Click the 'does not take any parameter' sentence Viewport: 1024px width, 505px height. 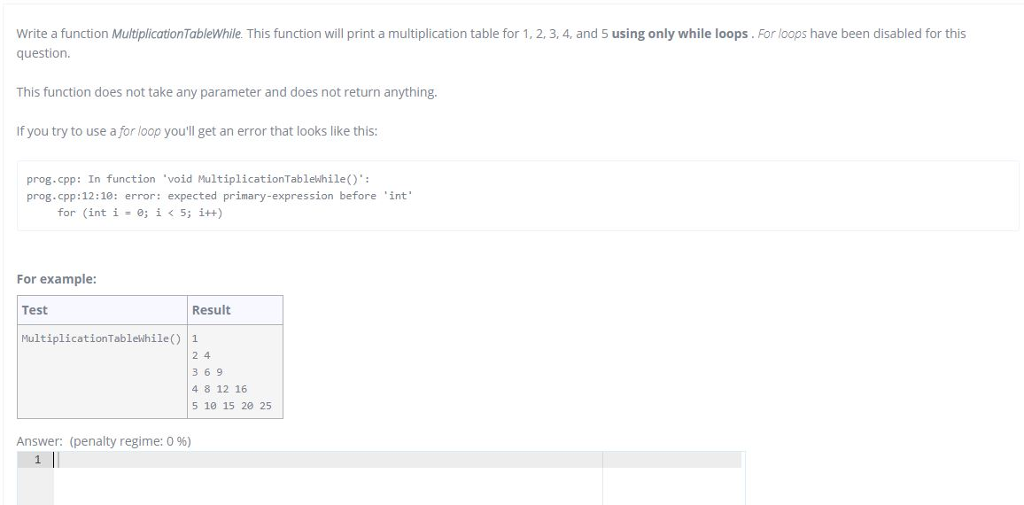[x=227, y=92]
